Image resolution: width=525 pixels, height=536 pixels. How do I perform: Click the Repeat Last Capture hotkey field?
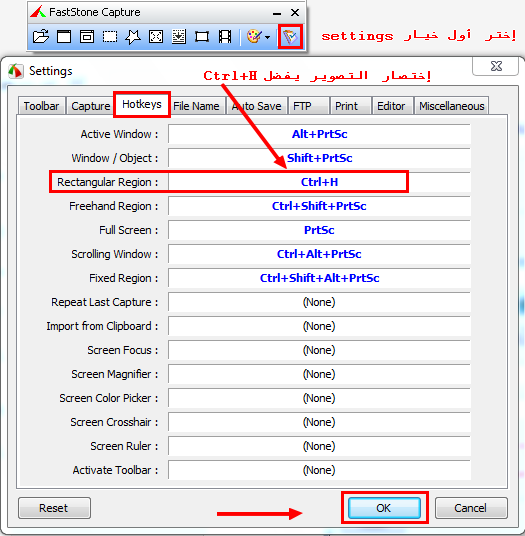(319, 302)
